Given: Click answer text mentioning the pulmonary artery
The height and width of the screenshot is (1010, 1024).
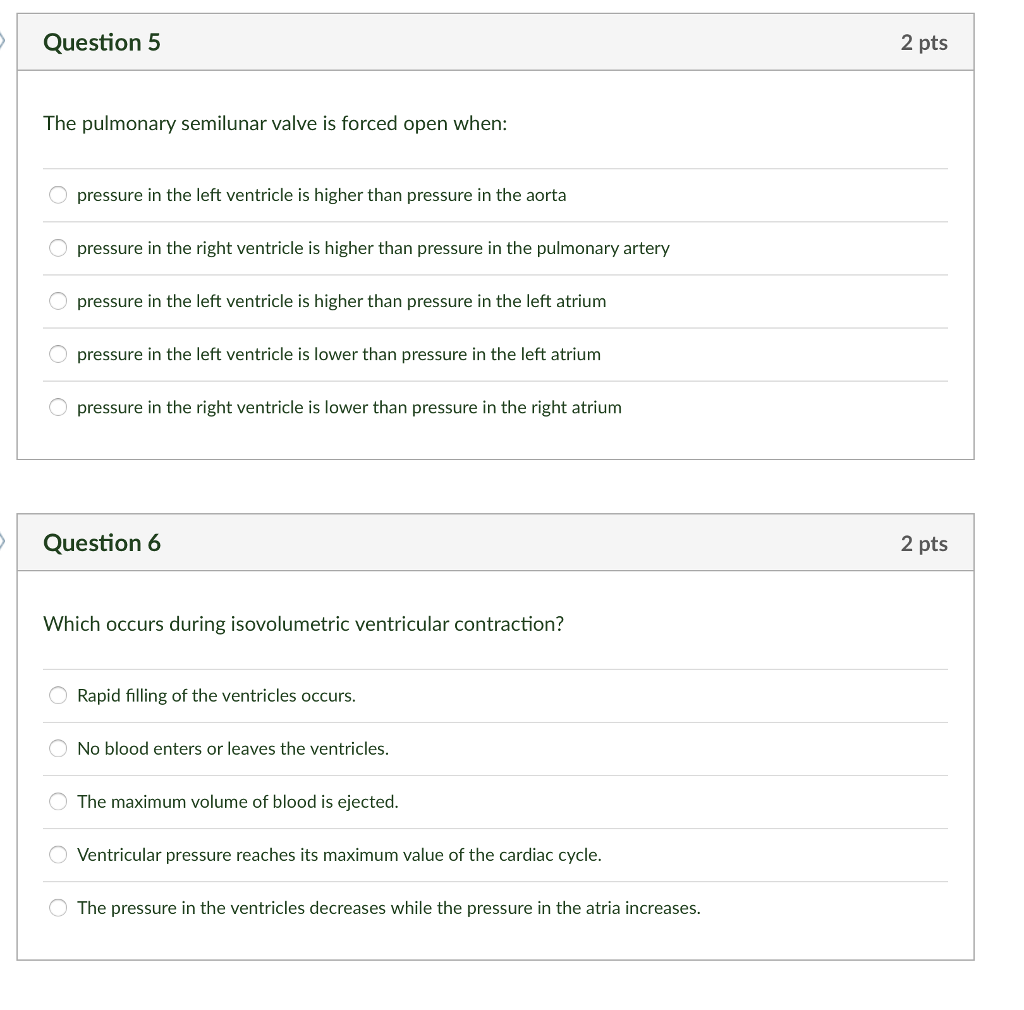Looking at the screenshot, I should 373,248.
